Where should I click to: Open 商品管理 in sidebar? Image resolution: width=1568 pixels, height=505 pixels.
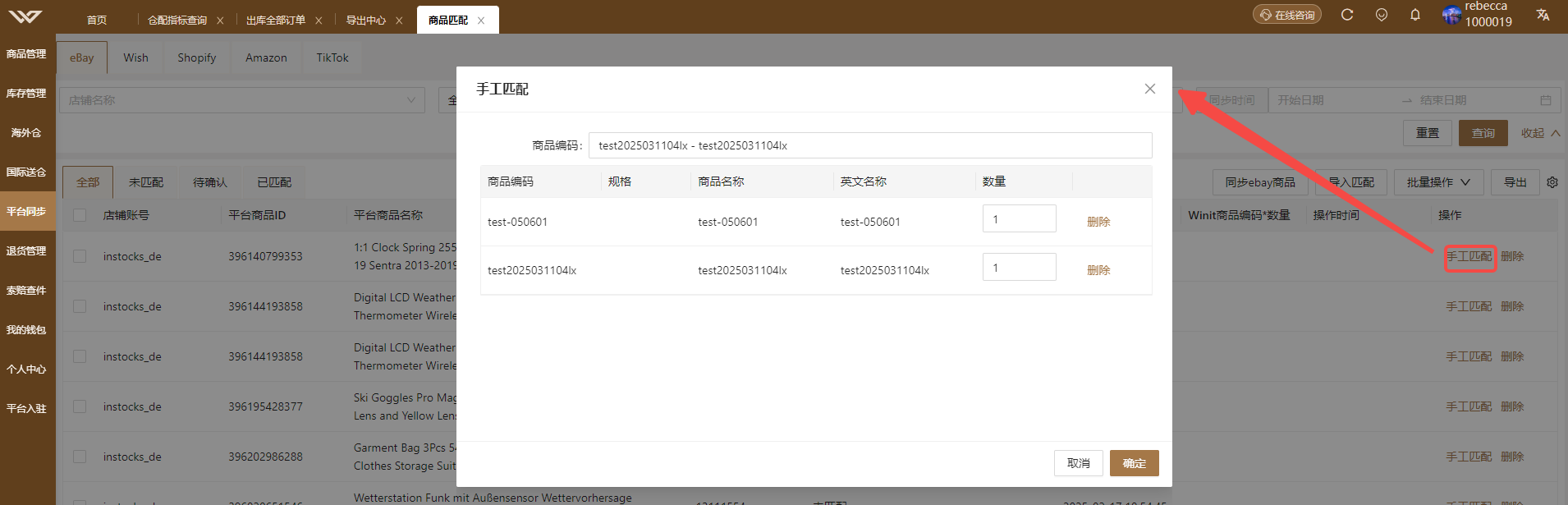click(27, 54)
